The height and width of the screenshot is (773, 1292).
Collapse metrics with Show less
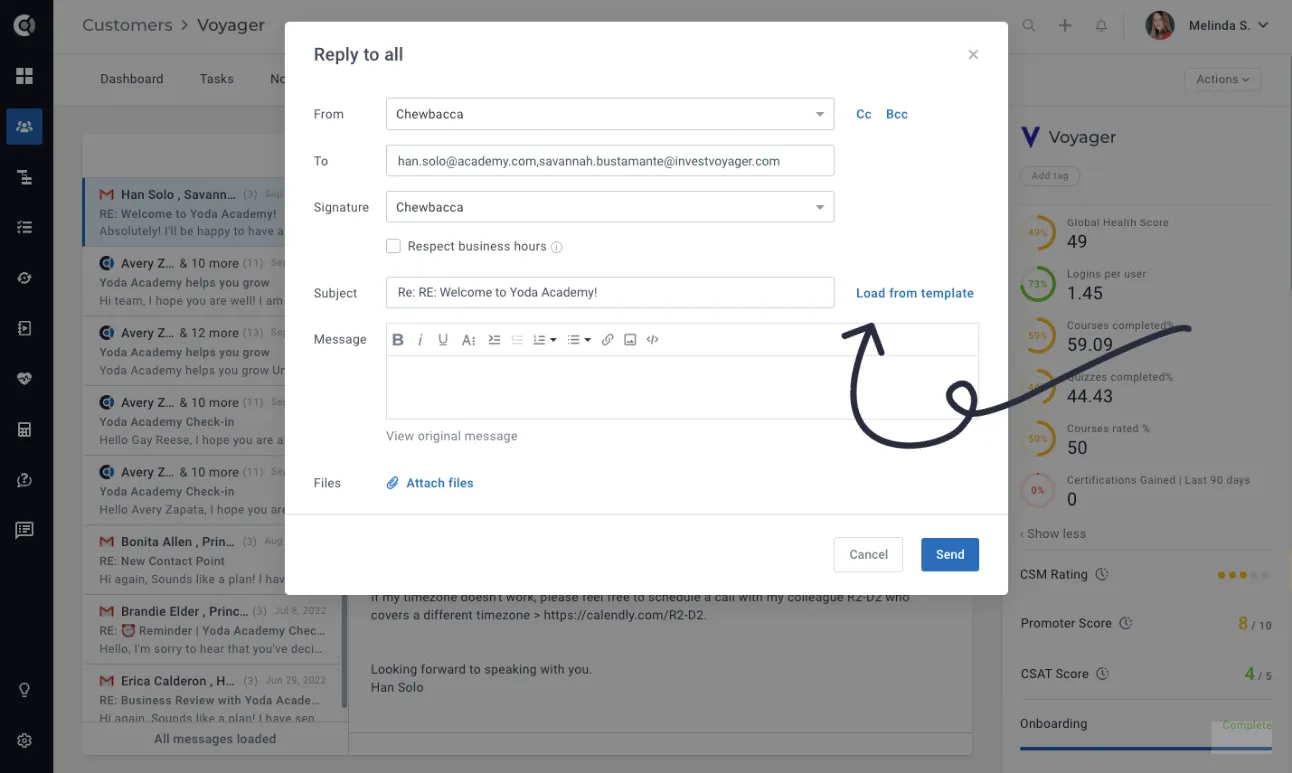coord(1053,534)
